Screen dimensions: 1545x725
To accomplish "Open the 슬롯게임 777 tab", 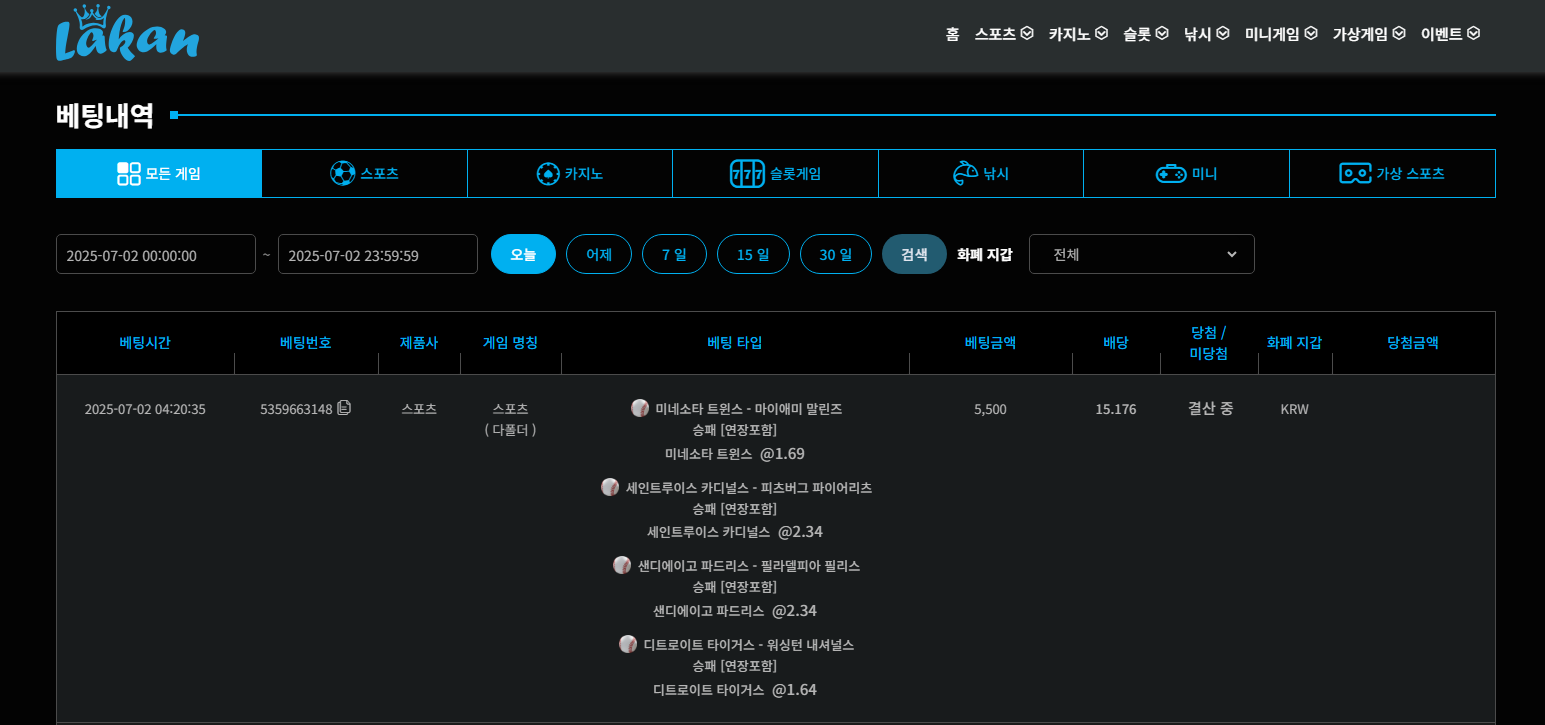I will point(775,174).
